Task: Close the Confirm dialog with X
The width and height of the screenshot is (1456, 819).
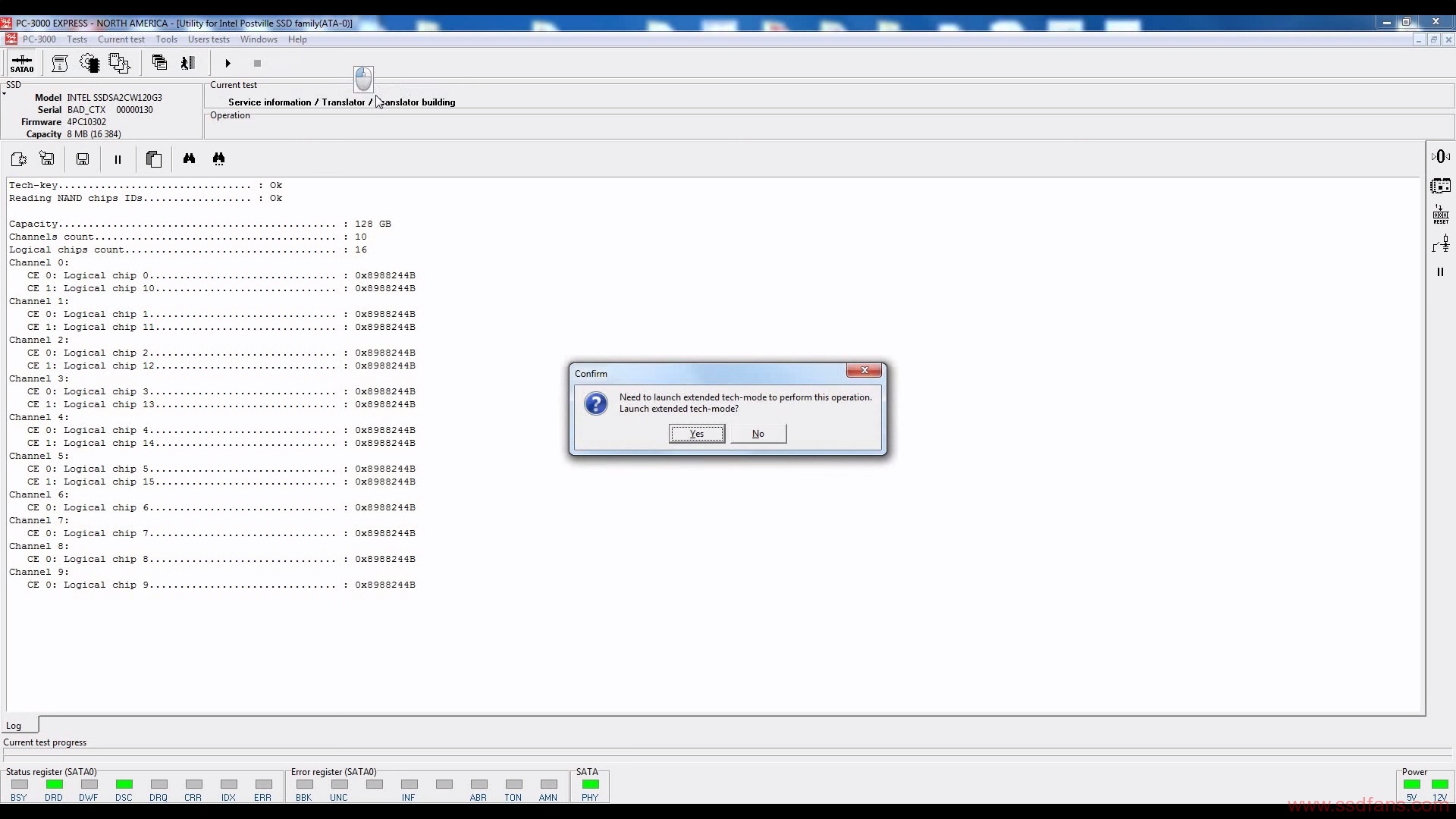Action: coord(864,370)
